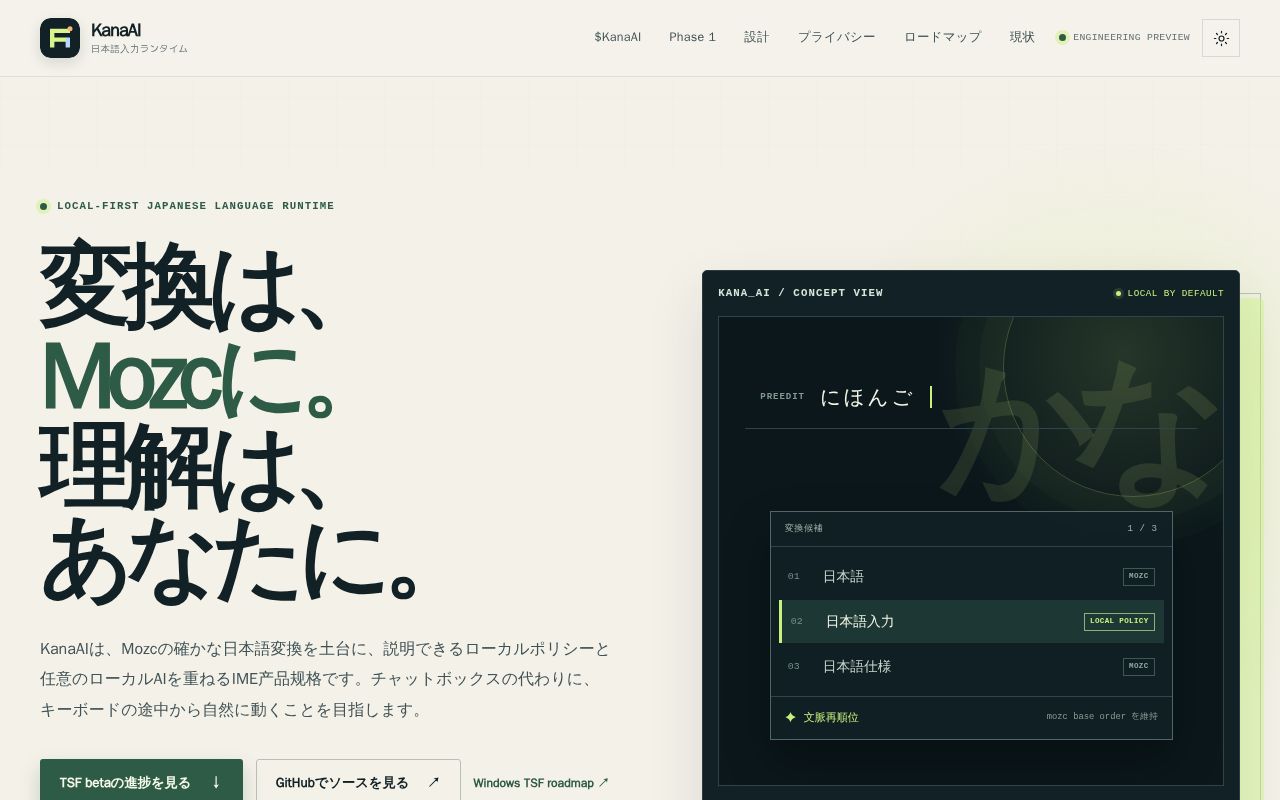The image size is (1280, 800).
Task: Open the GitHubでソースを見る button
Action: pyautogui.click(x=358, y=782)
